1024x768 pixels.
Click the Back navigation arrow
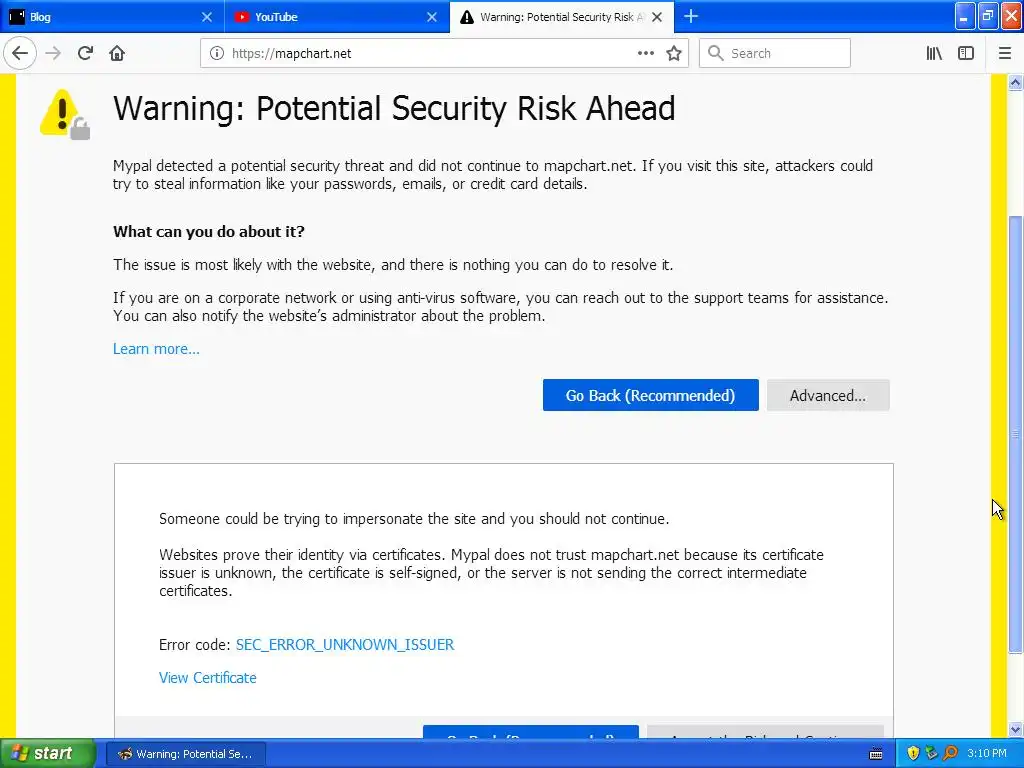pyautogui.click(x=20, y=54)
